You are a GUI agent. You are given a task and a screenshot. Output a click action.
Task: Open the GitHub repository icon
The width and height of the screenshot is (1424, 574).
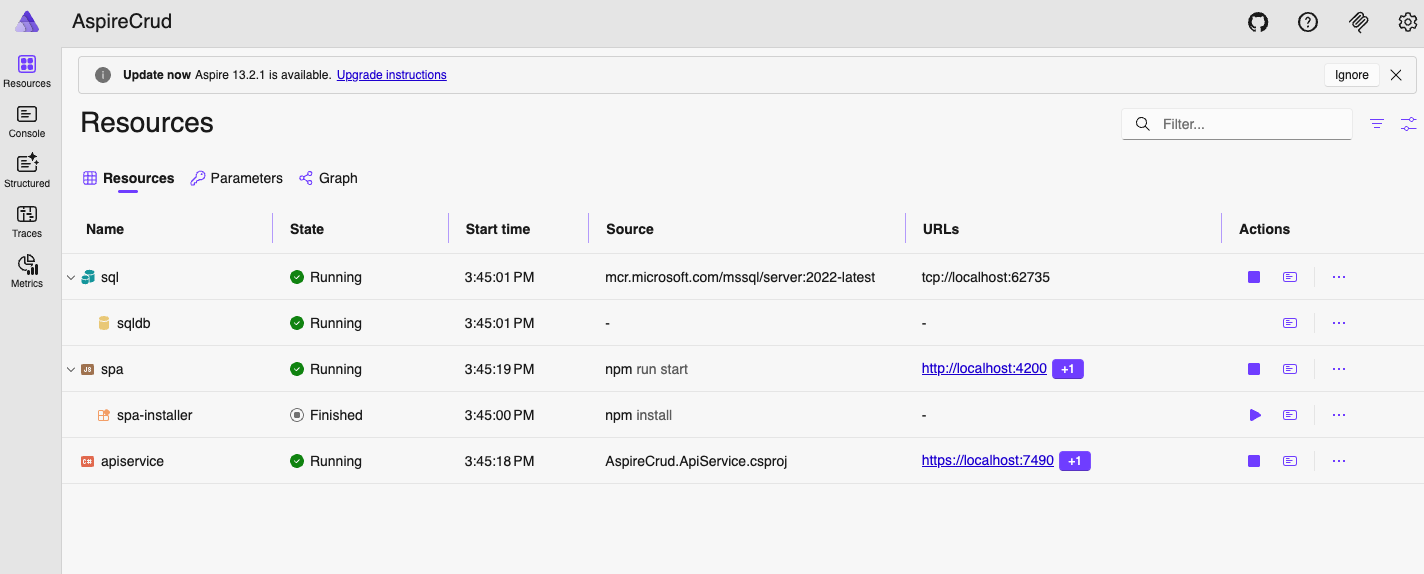coord(1258,22)
